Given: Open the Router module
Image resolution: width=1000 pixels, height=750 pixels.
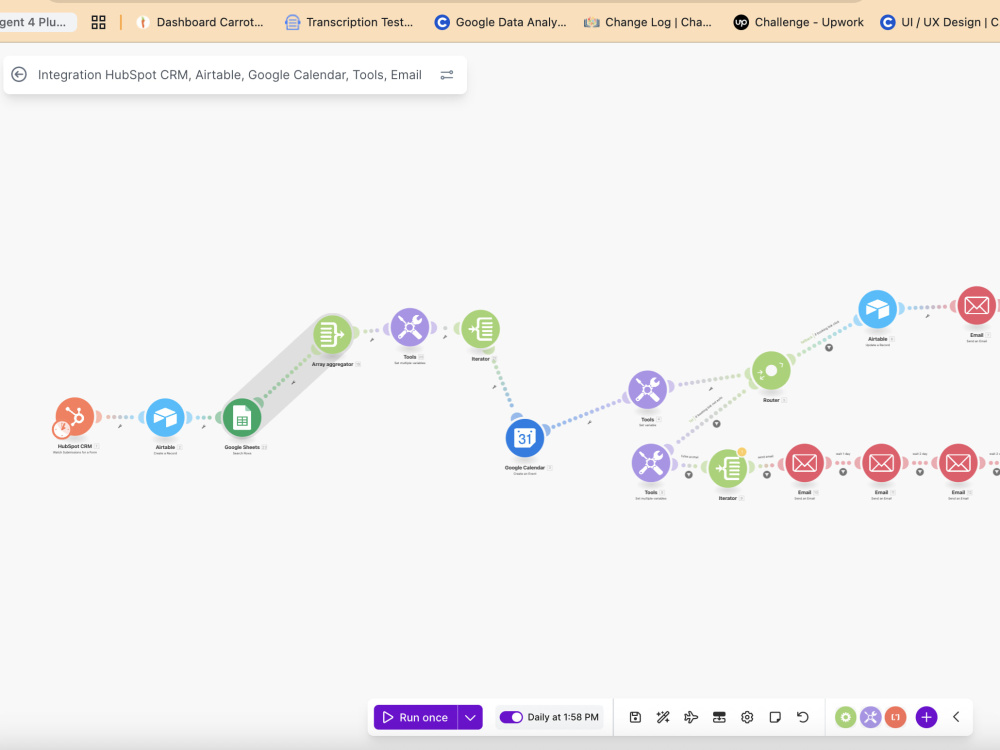Looking at the screenshot, I should pyautogui.click(x=771, y=371).
